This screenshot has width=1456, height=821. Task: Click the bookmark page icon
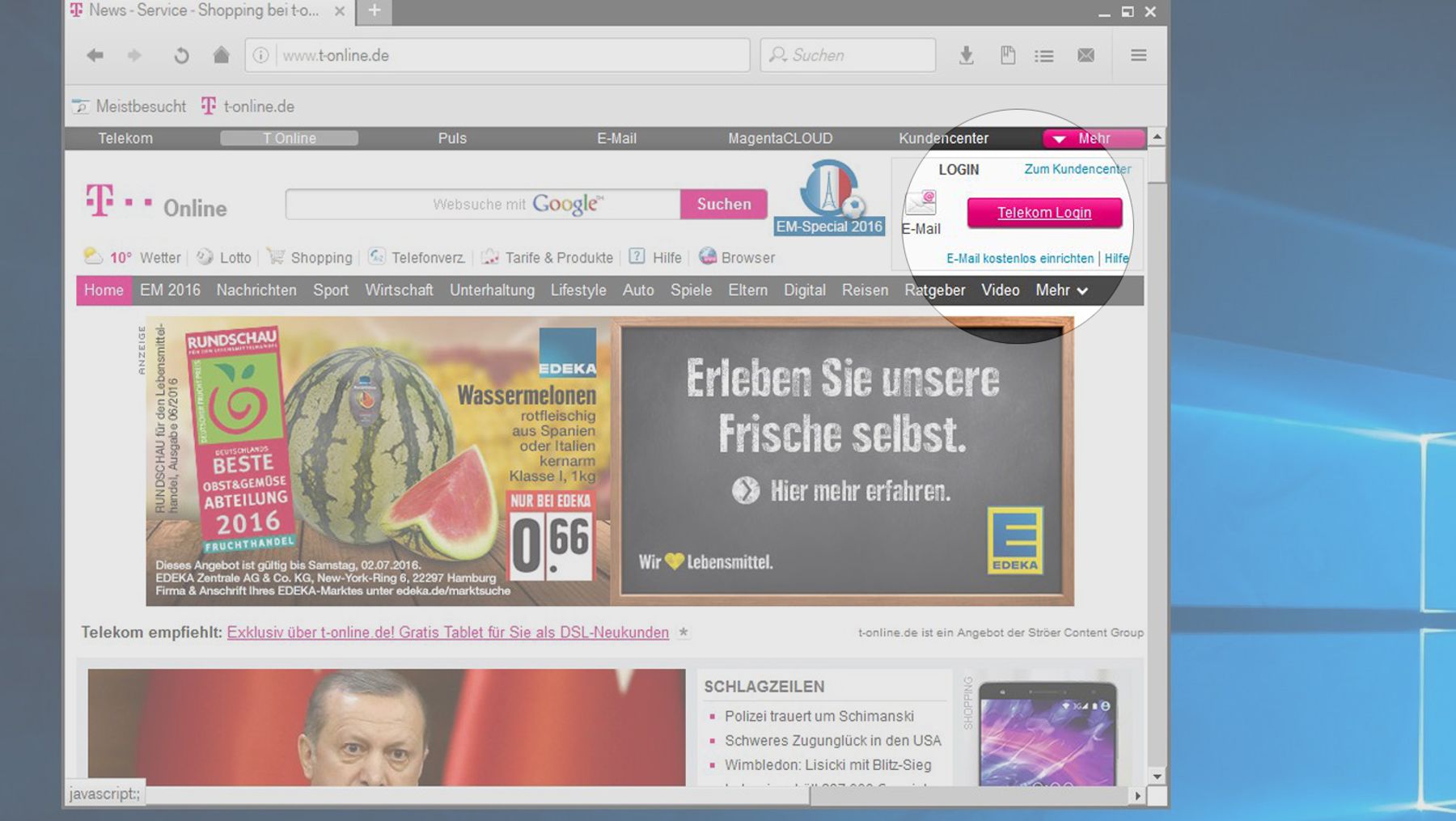click(x=1007, y=55)
